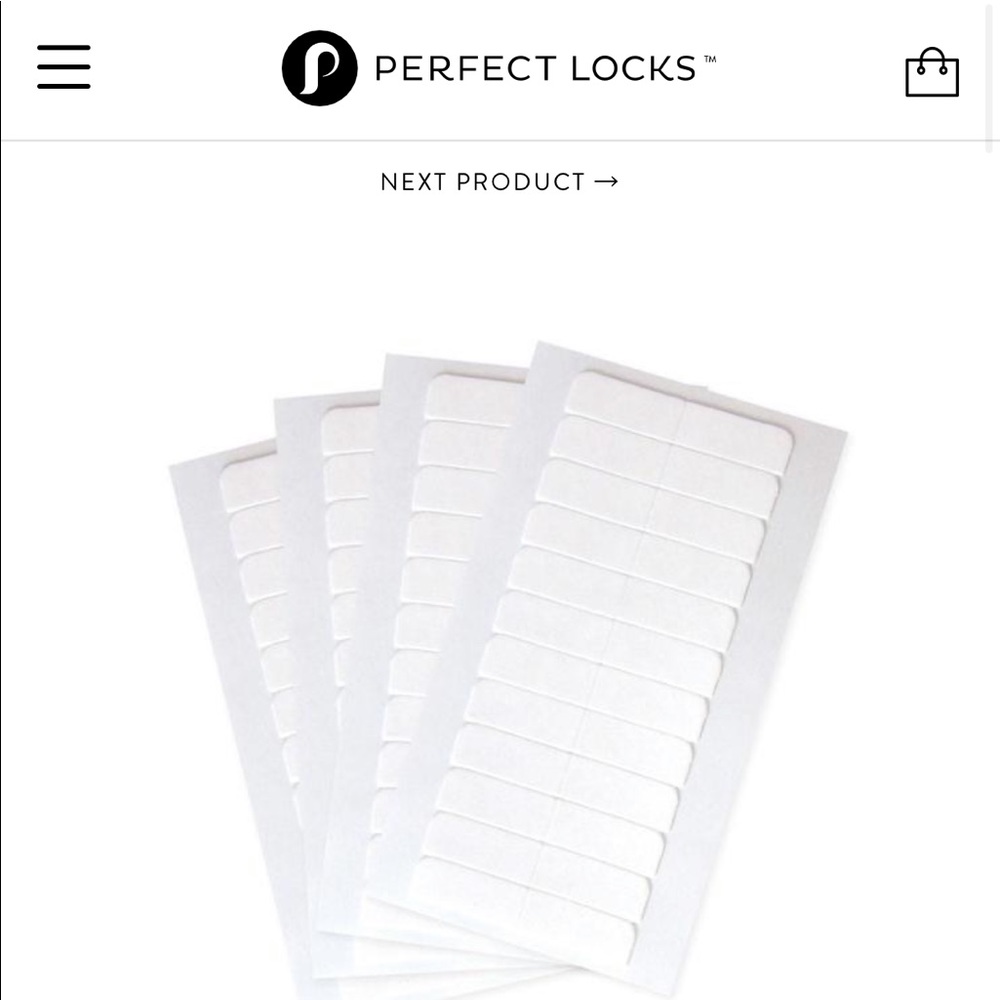Click the circular black P logo emblem
This screenshot has width=1000, height=1000.
(320, 68)
